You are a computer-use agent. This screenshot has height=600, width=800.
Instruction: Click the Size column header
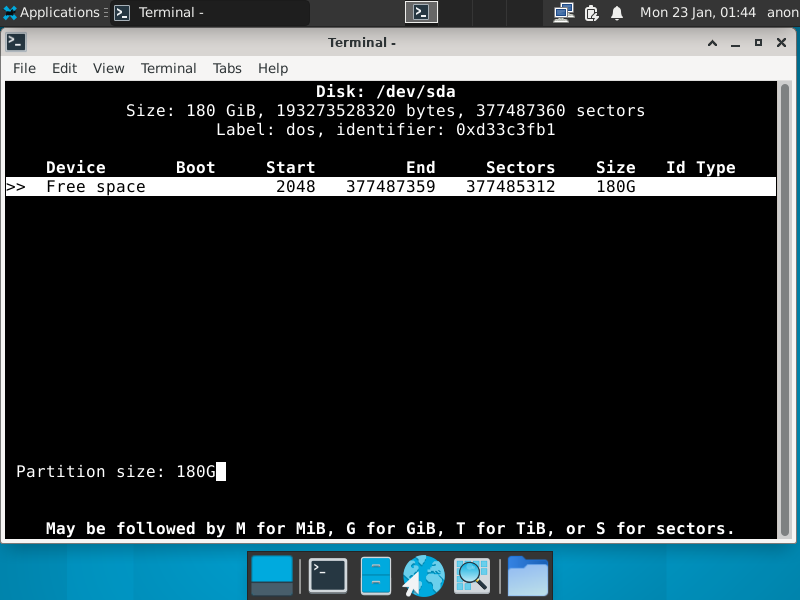[616, 167]
